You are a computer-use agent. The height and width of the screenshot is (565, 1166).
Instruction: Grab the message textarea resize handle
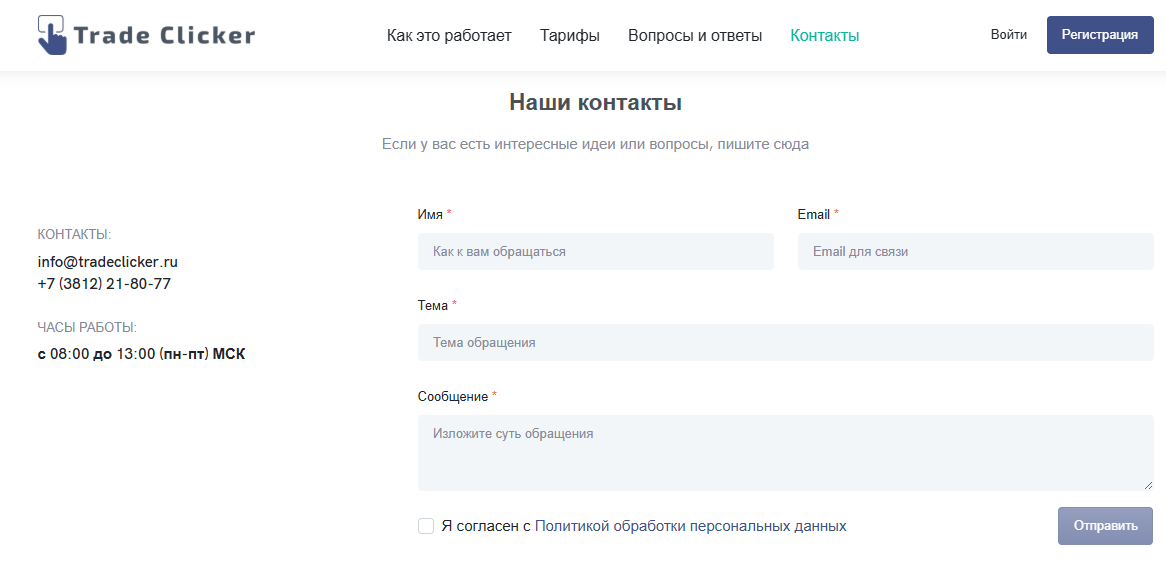(1147, 485)
